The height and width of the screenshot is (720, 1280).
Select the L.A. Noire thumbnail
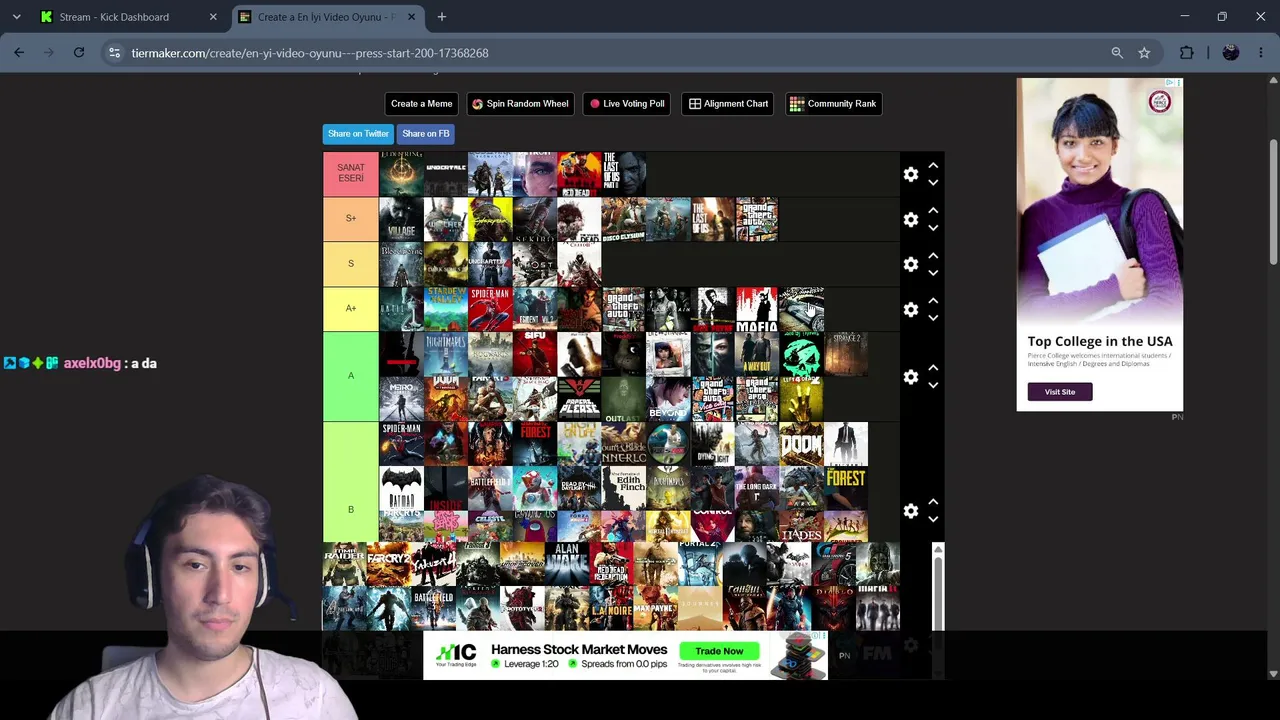click(x=612, y=608)
